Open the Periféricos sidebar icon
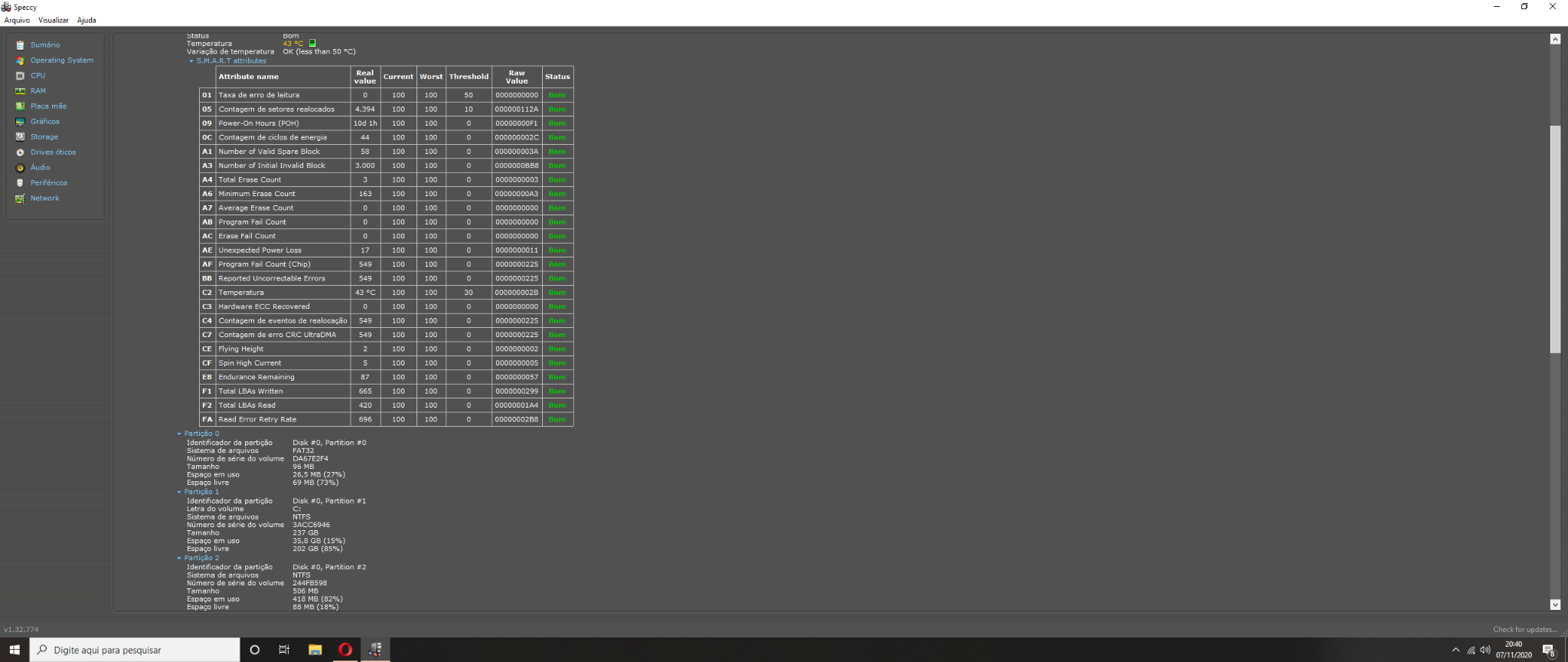Viewport: 1568px width, 662px height. 21,183
